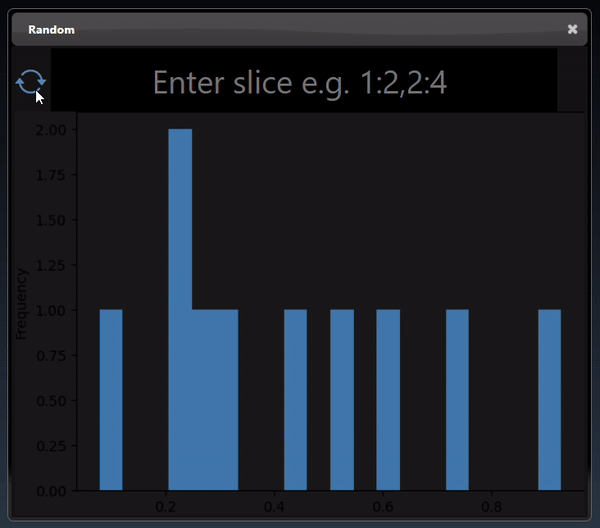Click the 0.8 tick label on the x-axis
Screen dimensions: 600x528
click(491, 506)
